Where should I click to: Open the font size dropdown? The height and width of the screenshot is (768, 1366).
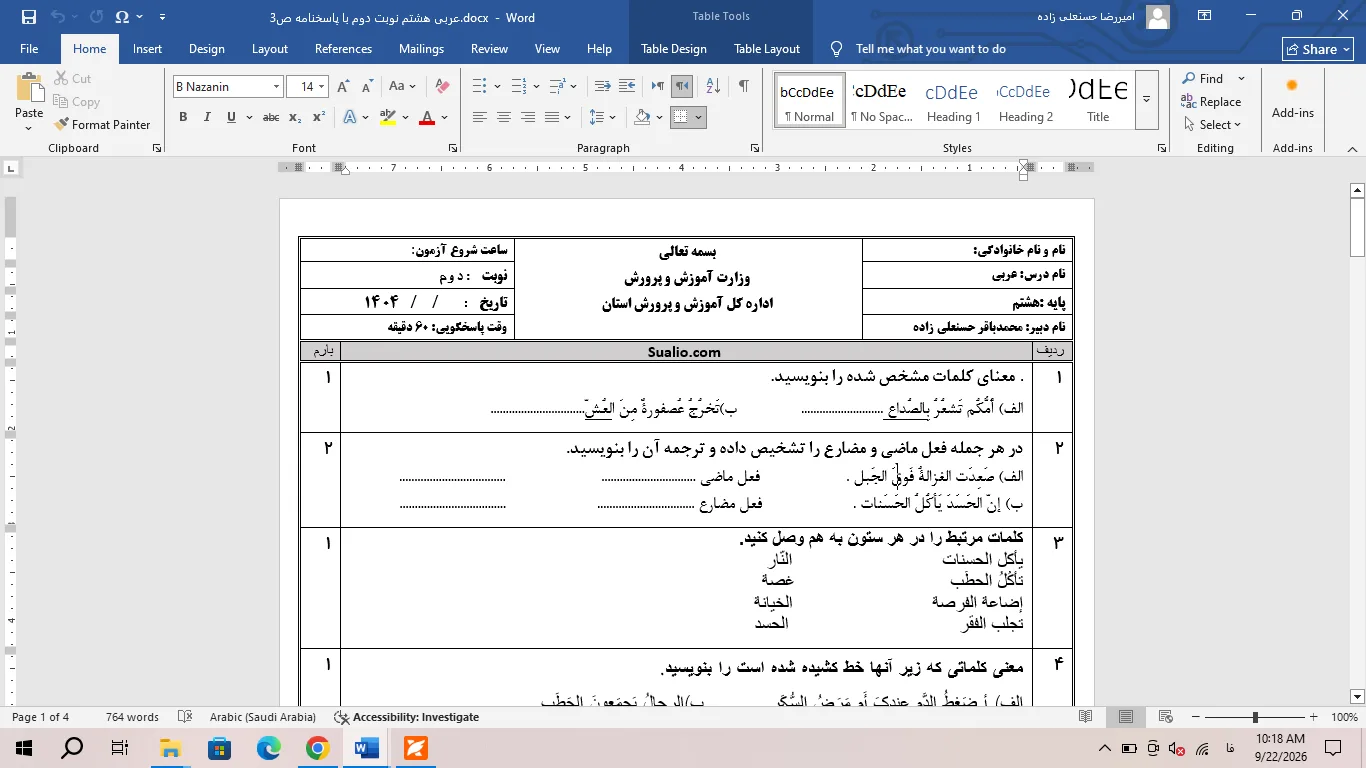(x=321, y=87)
